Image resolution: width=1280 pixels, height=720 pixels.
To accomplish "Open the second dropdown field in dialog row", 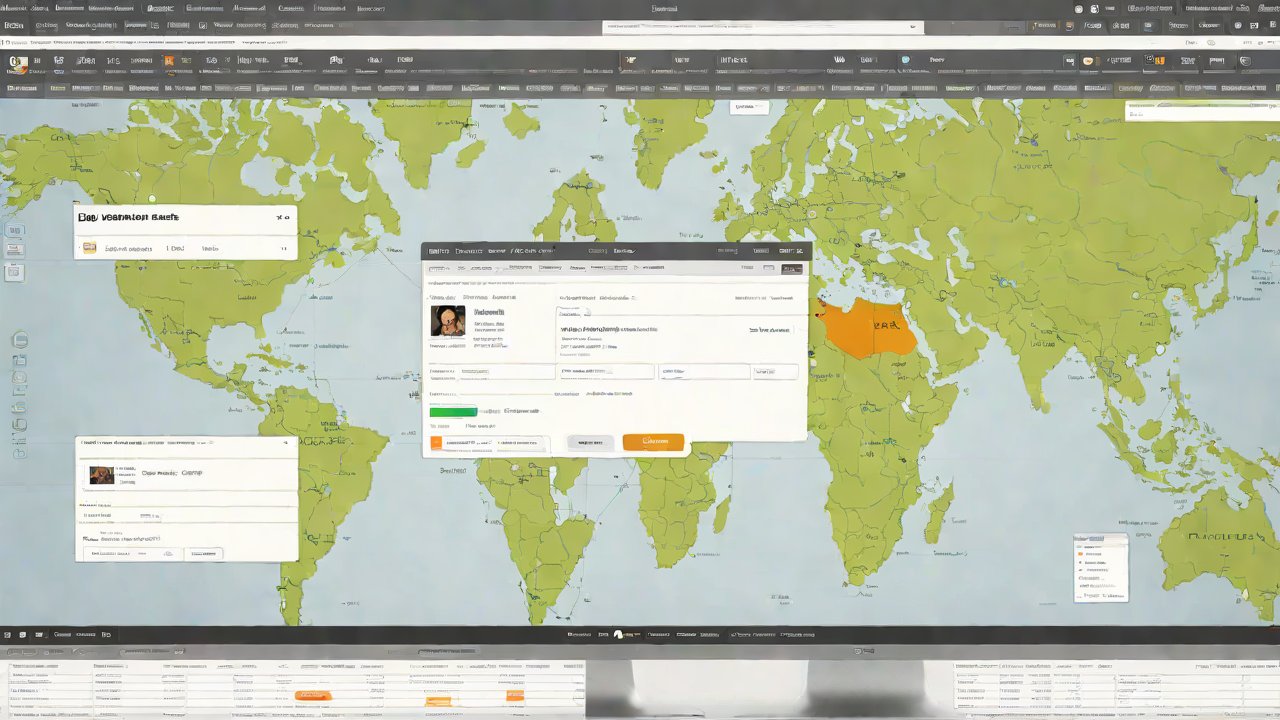I will pyautogui.click(x=606, y=371).
